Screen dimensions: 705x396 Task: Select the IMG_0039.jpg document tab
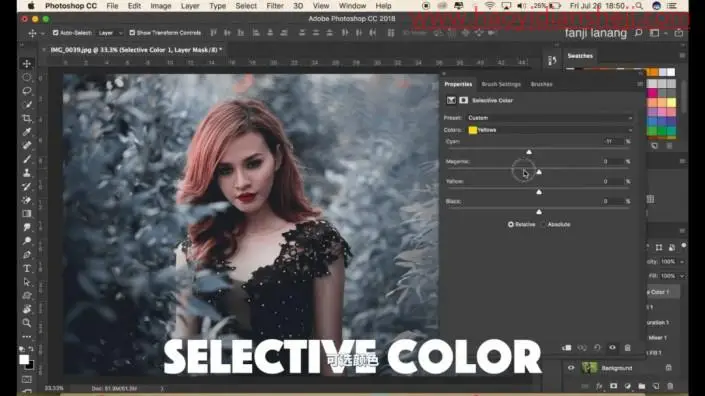[x=136, y=50]
